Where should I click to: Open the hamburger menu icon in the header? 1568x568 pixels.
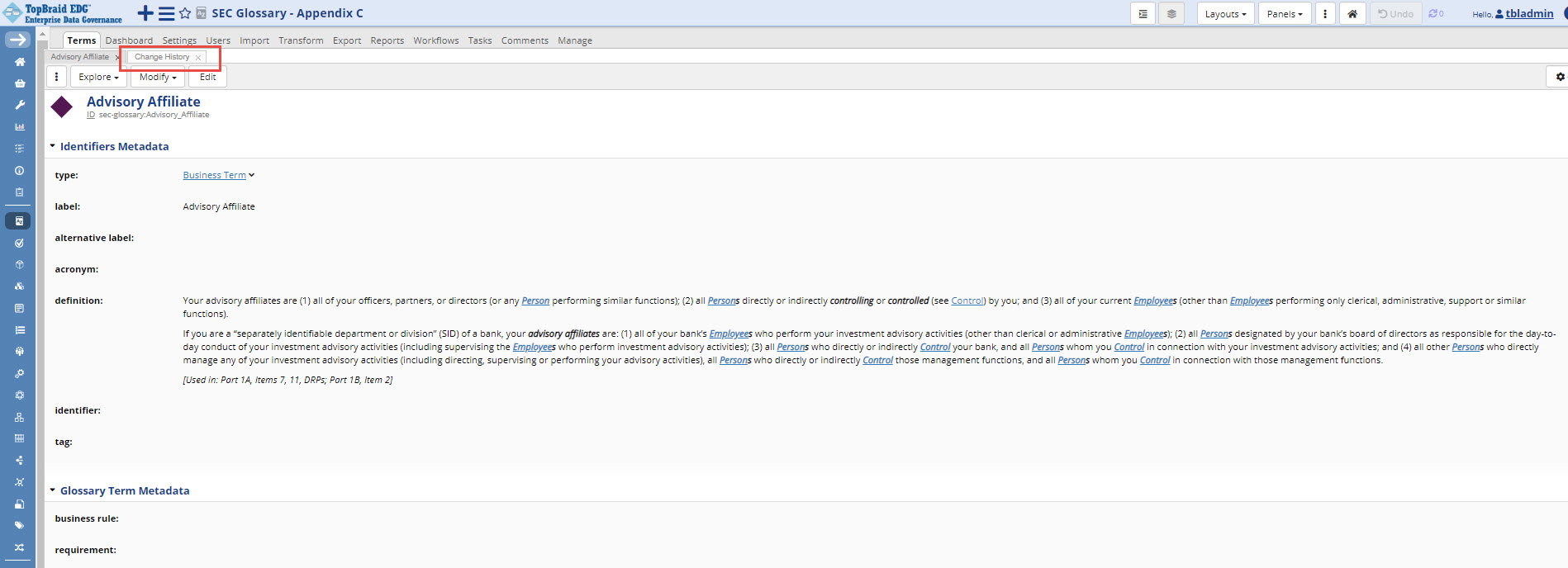click(166, 13)
